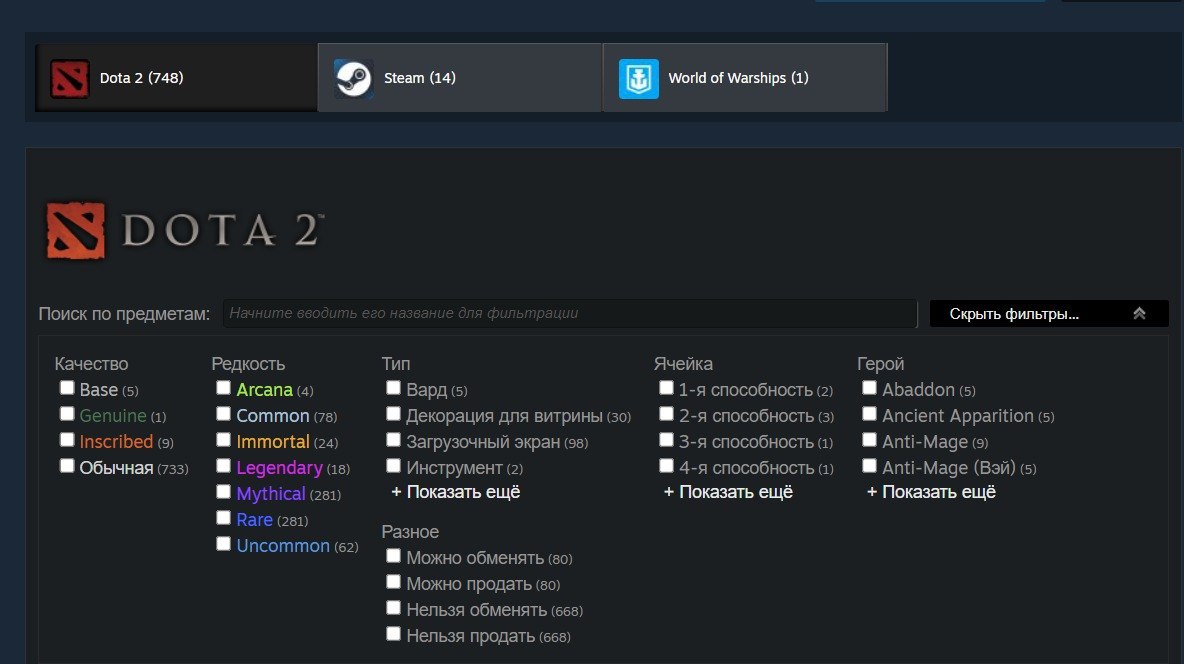Expand Показать ещё under Герой
Image resolution: width=1184 pixels, height=664 pixels.
pos(931,492)
